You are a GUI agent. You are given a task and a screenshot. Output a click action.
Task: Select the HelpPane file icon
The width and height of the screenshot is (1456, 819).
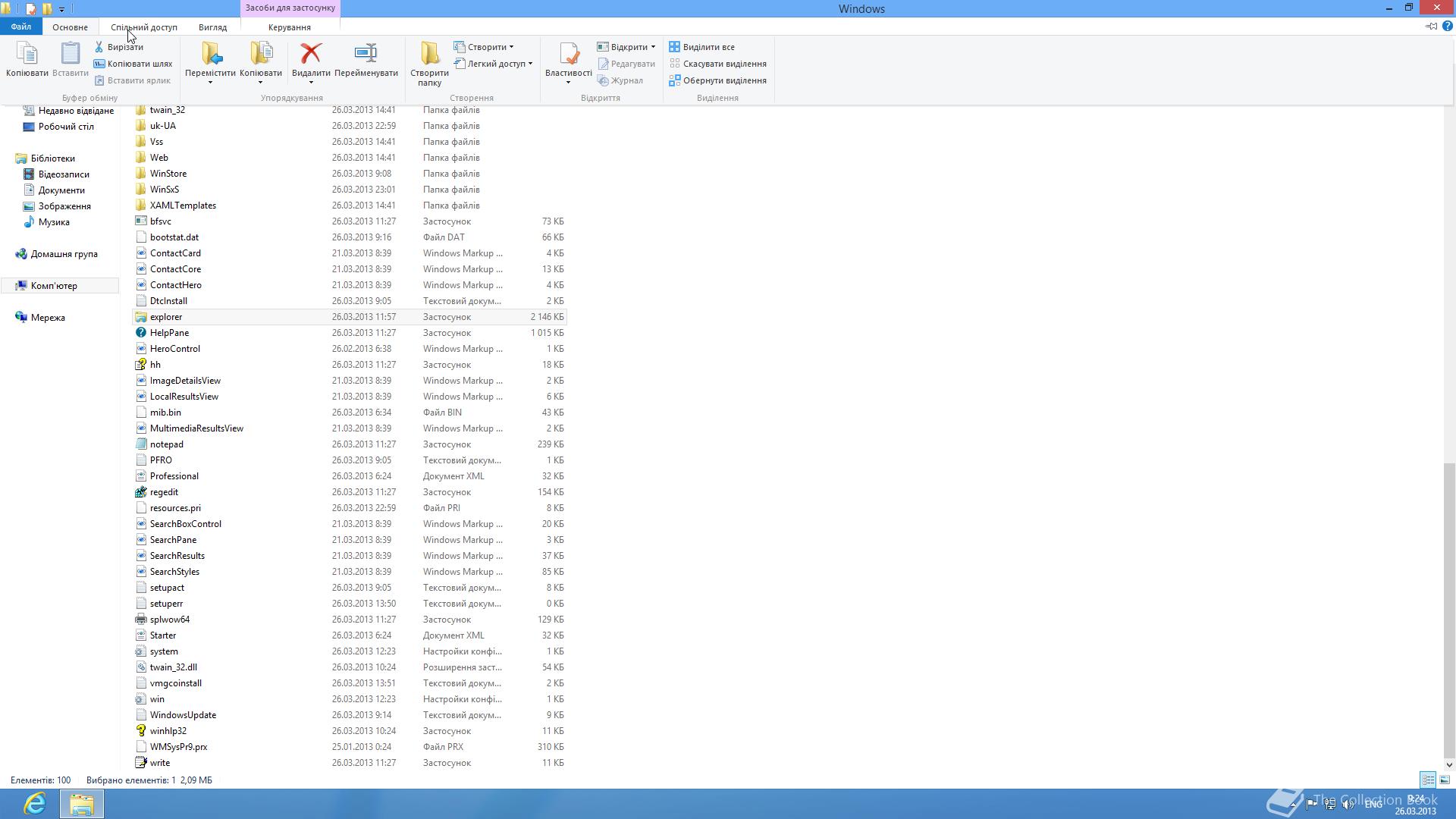140,333
